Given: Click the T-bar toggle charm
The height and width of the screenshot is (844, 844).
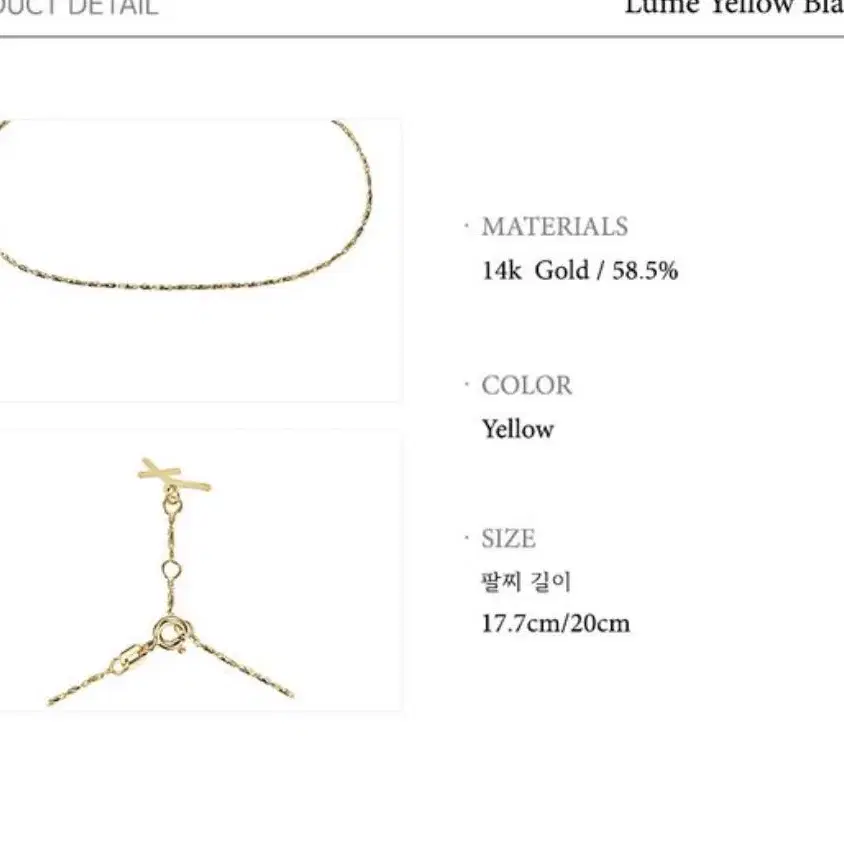Looking at the screenshot, I should (x=174, y=475).
